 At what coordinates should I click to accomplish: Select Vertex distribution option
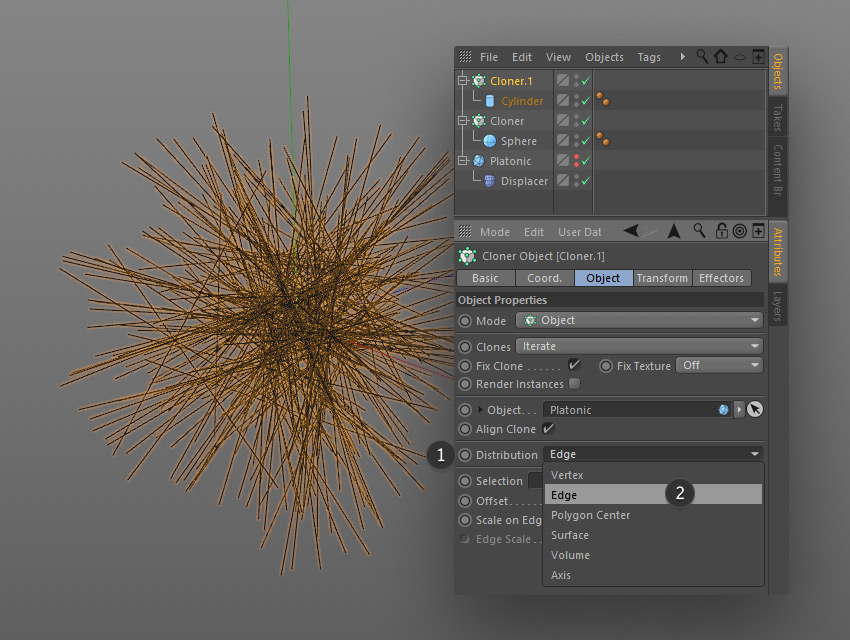tap(653, 475)
